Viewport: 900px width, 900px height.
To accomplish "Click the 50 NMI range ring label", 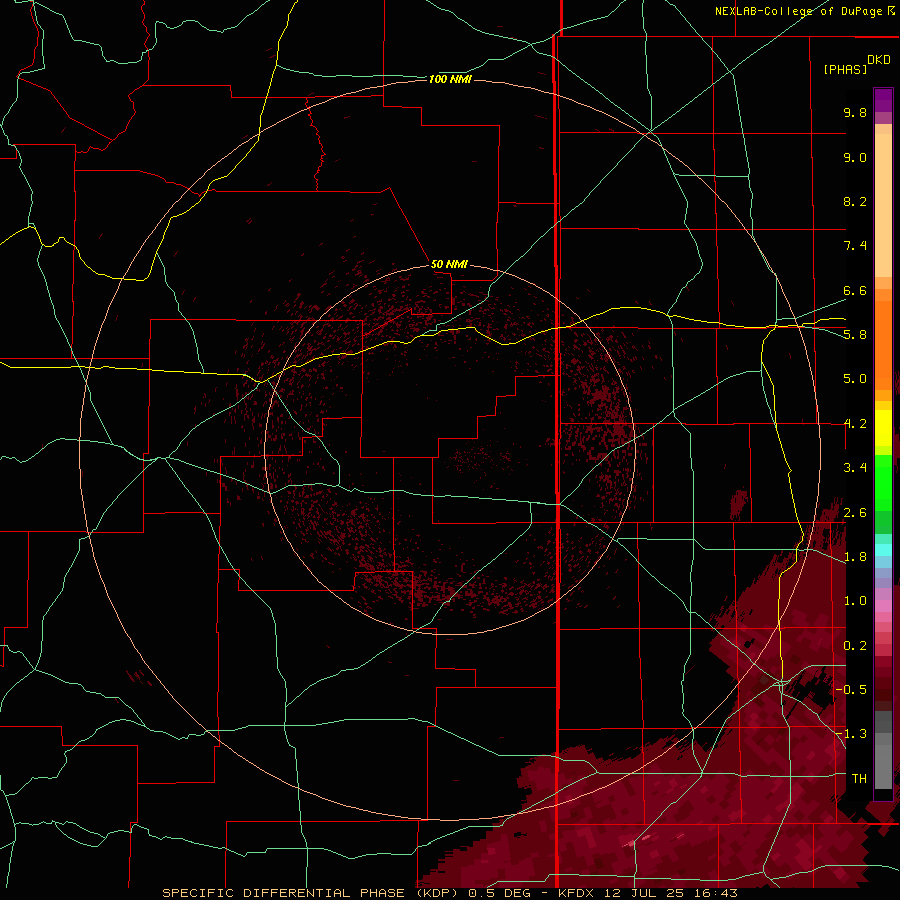I will pos(449,264).
